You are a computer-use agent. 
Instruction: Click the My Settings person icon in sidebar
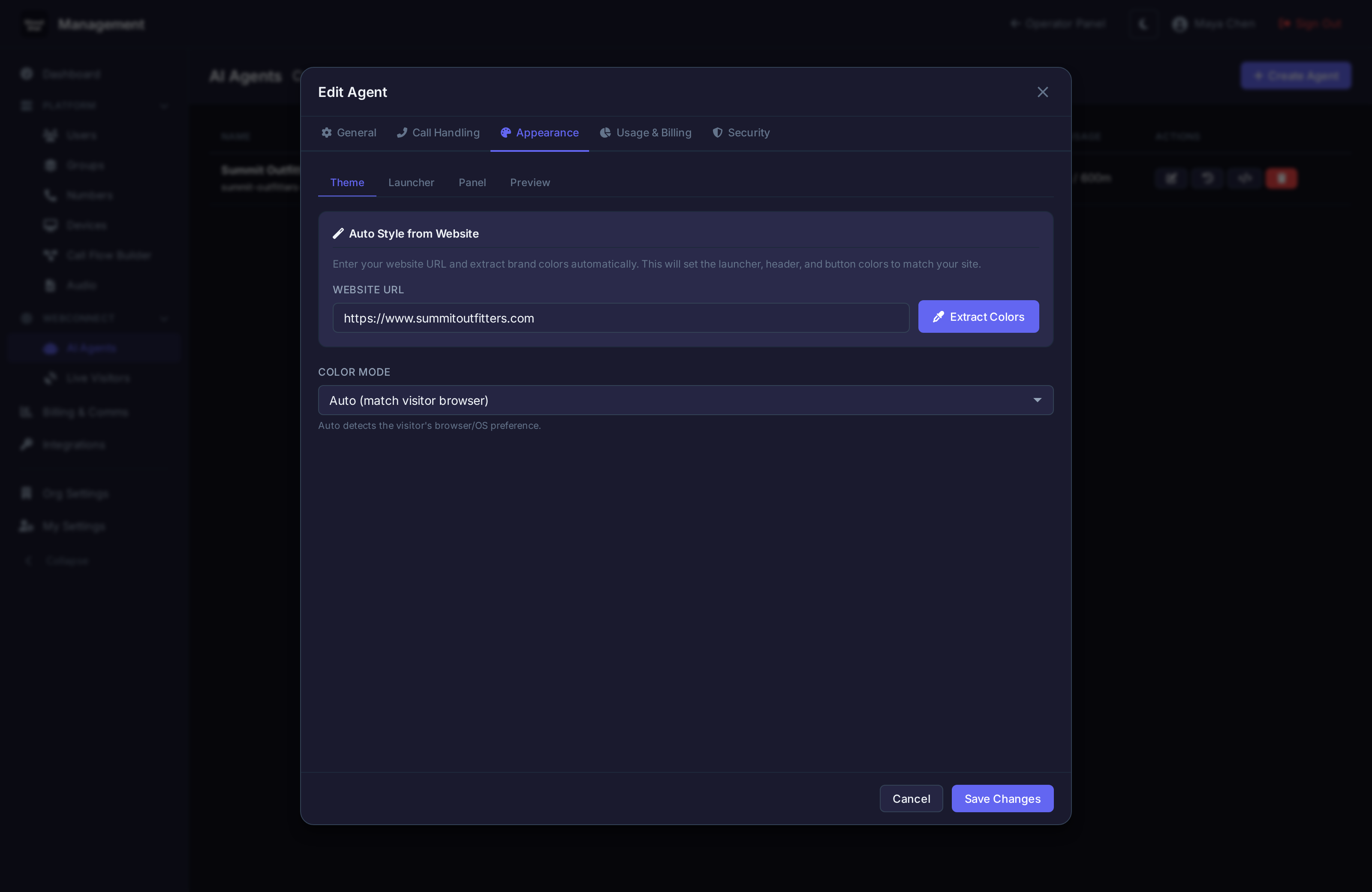click(x=27, y=526)
